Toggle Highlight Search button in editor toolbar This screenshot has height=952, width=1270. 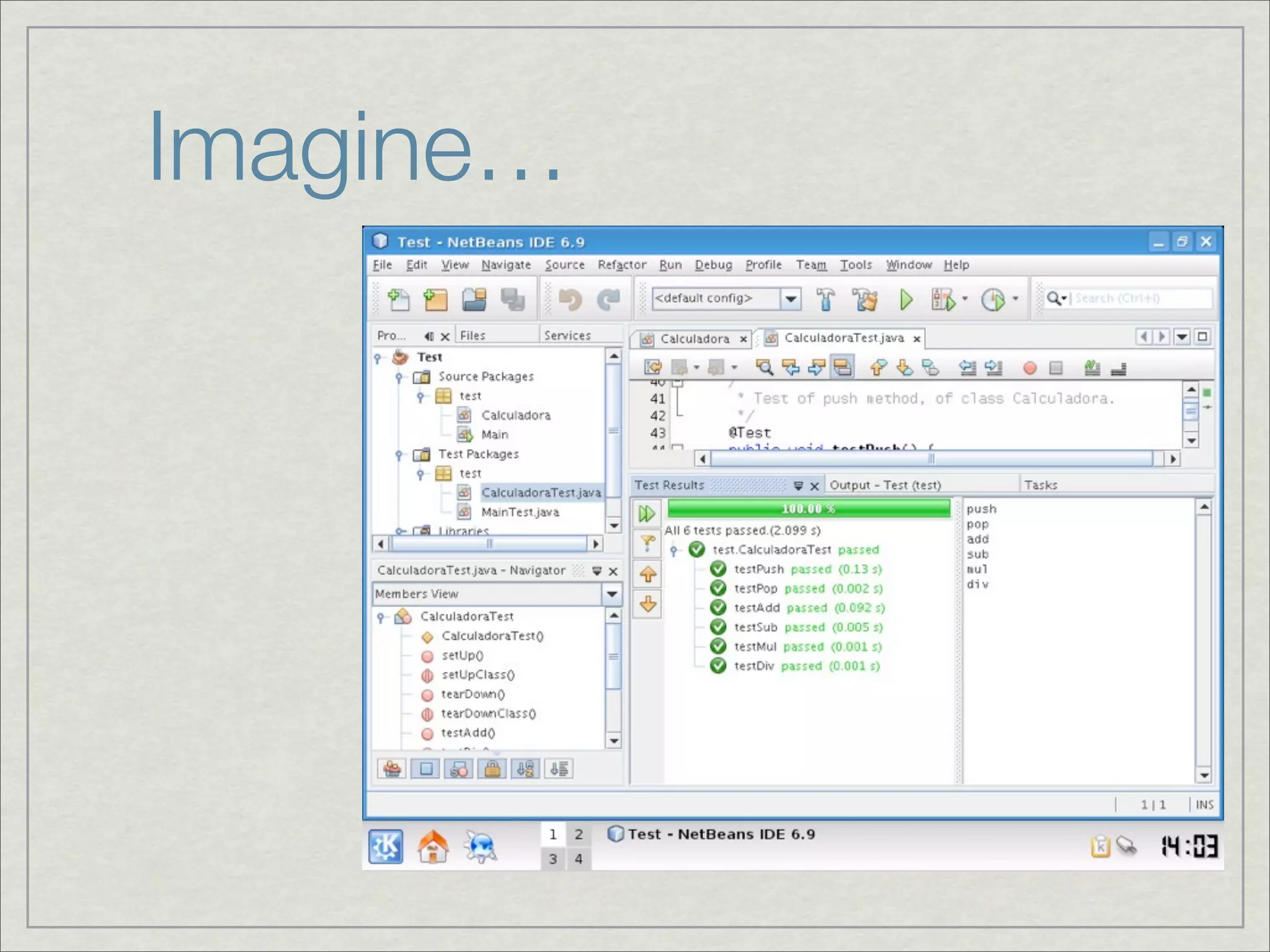pos(841,368)
